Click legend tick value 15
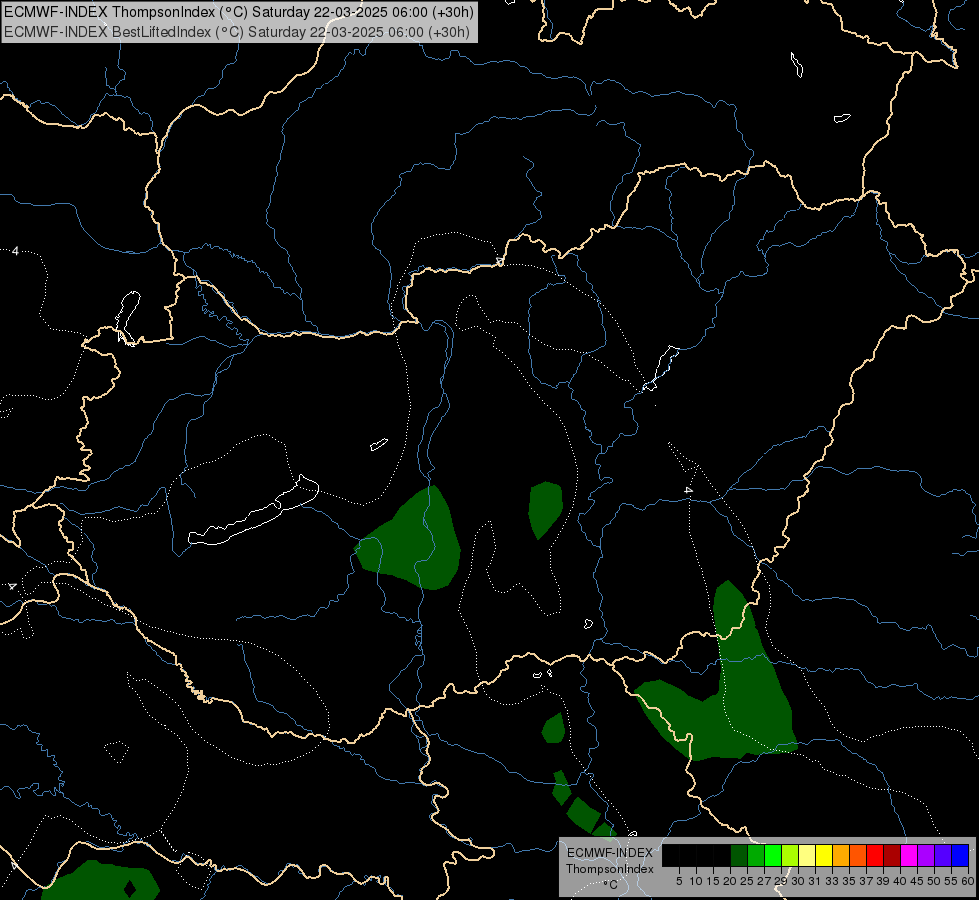 713,881
